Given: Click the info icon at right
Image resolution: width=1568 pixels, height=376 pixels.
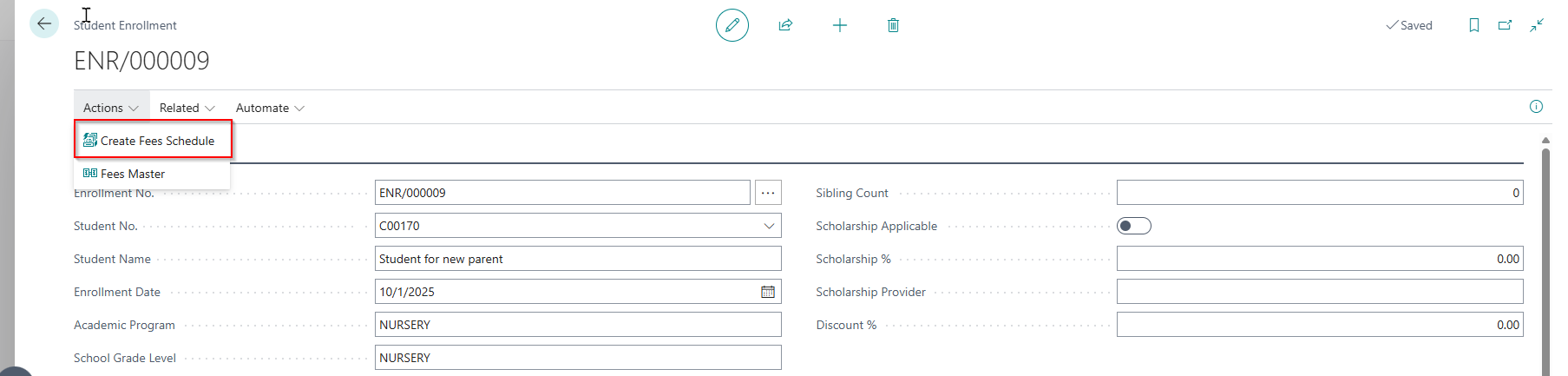Looking at the screenshot, I should 1535,107.
